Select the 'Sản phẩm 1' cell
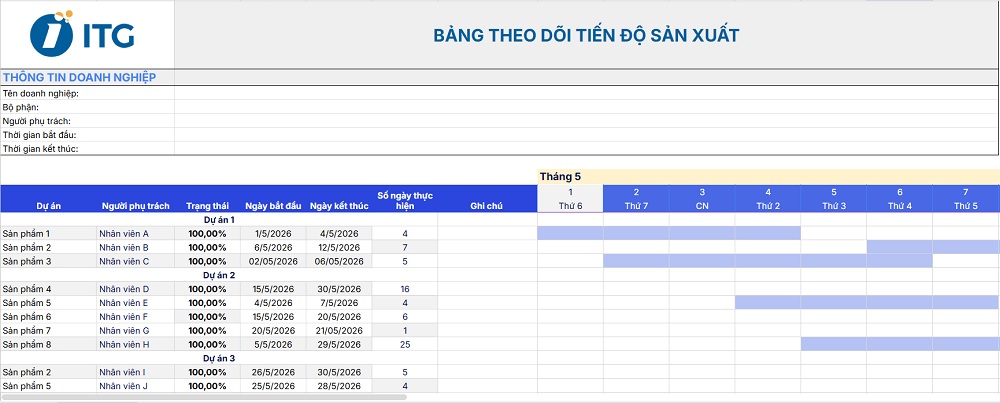The image size is (1000, 403). pos(48,233)
